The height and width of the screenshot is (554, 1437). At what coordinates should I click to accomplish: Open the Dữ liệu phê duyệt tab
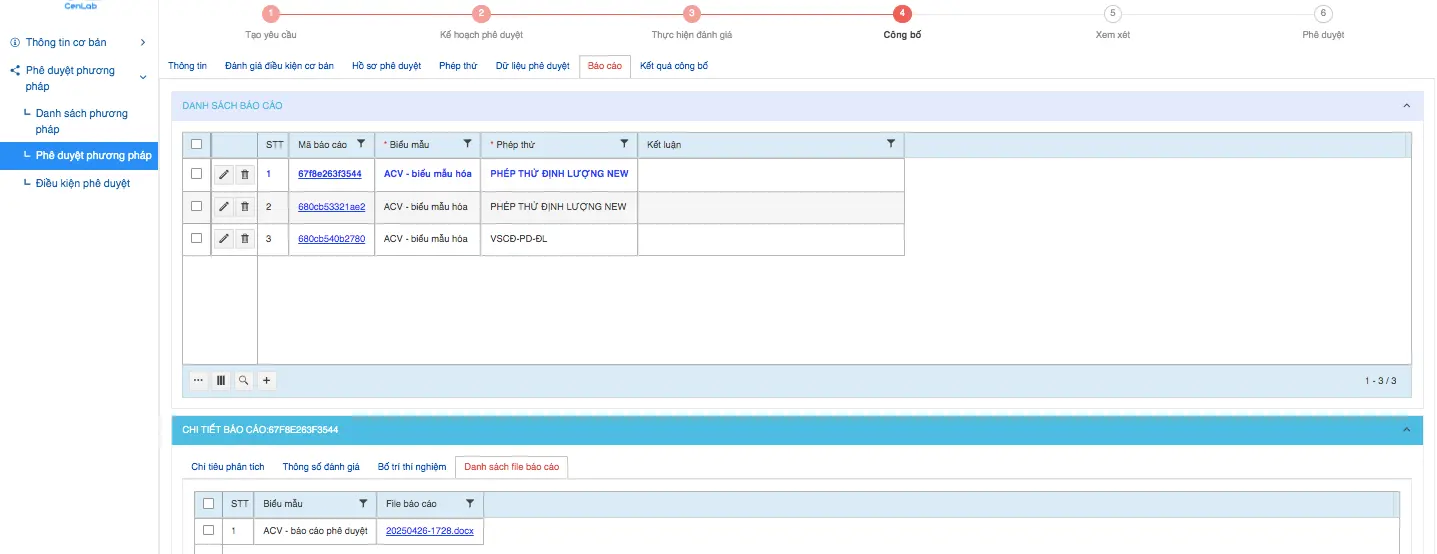coord(532,66)
